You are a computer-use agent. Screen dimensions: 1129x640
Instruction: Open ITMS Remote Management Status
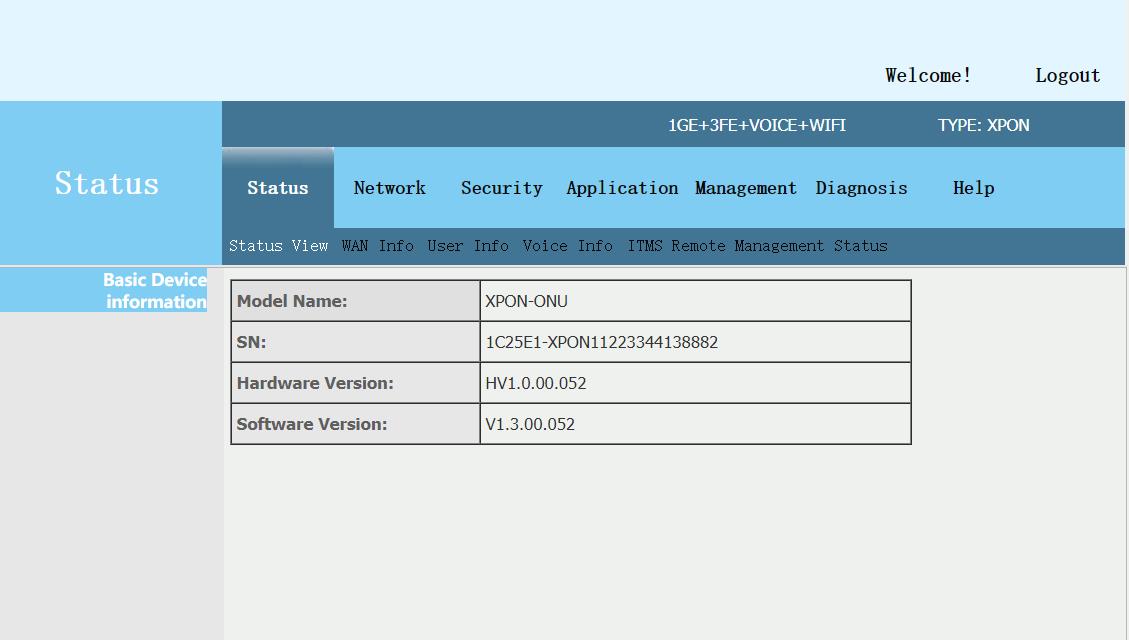pyautogui.click(x=757, y=246)
